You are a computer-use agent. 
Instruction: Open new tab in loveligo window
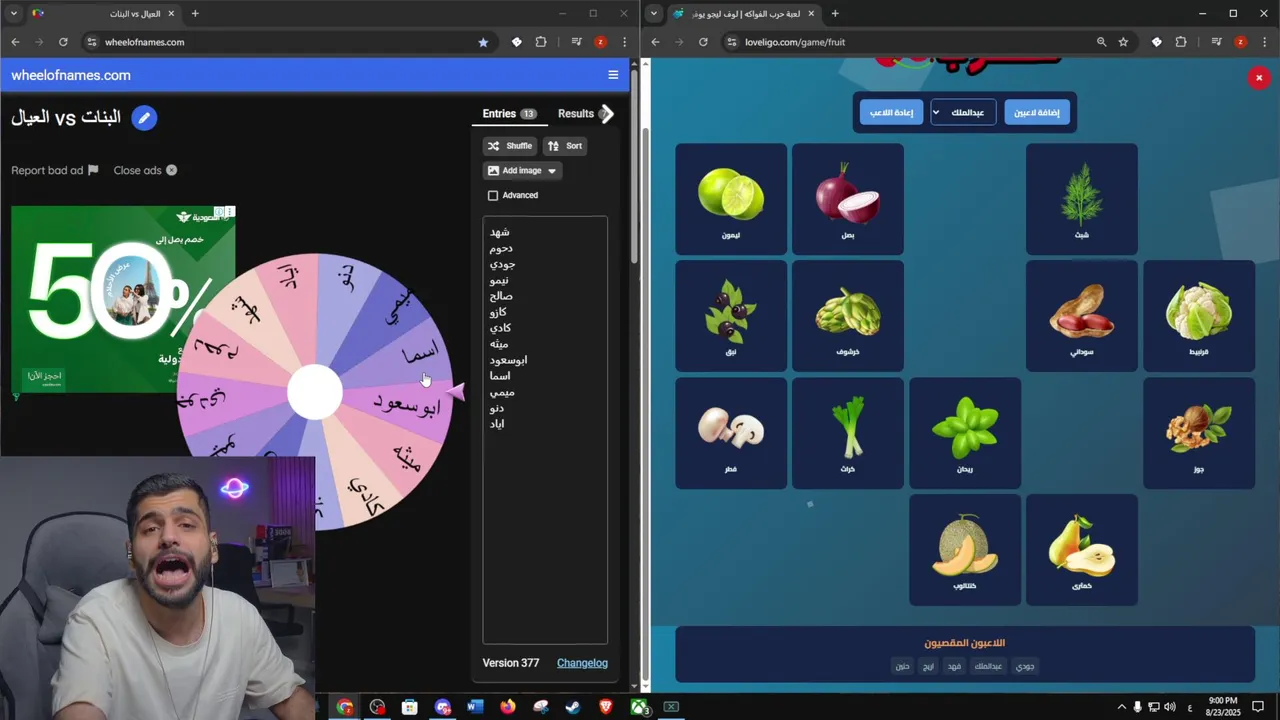(x=835, y=13)
